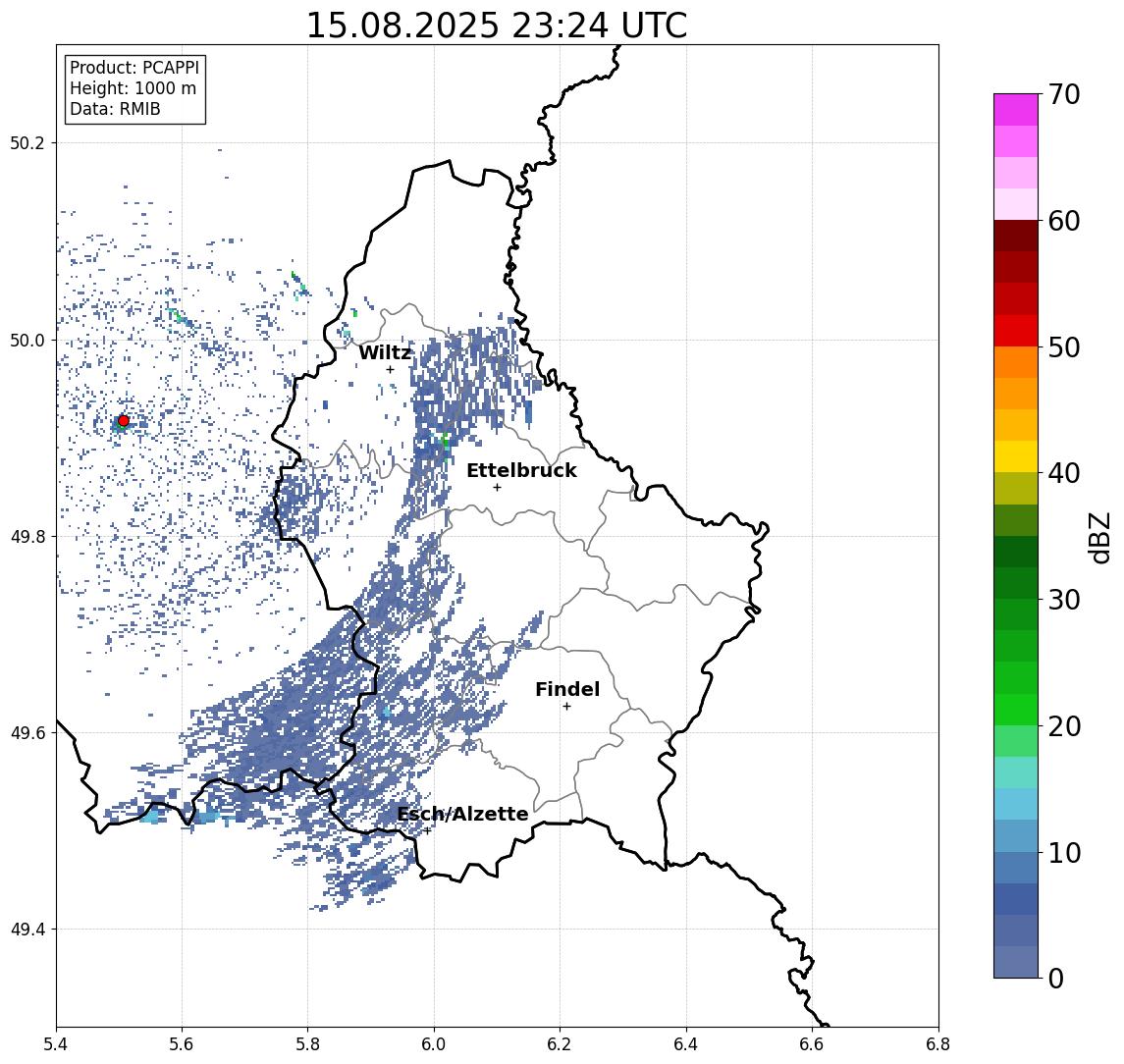Click the 6.8 longitude axis label
Viewport: 1124px width, 1064px height.
pos(938,1044)
